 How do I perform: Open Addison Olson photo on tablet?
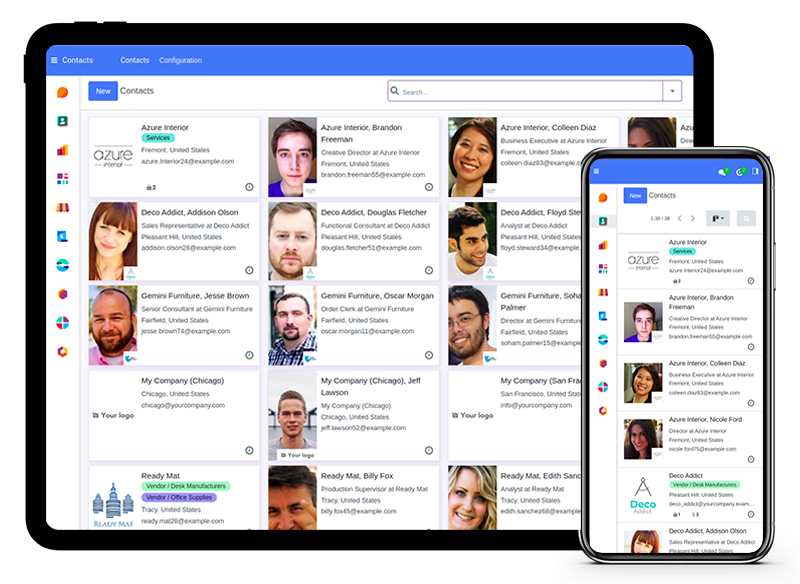coord(113,241)
